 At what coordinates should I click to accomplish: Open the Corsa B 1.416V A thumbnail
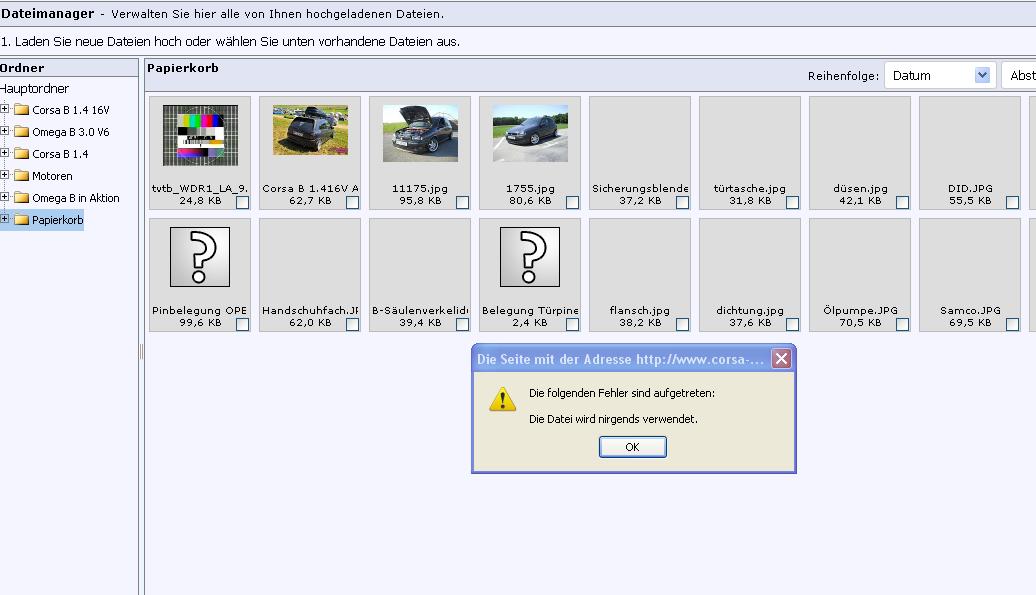point(311,130)
